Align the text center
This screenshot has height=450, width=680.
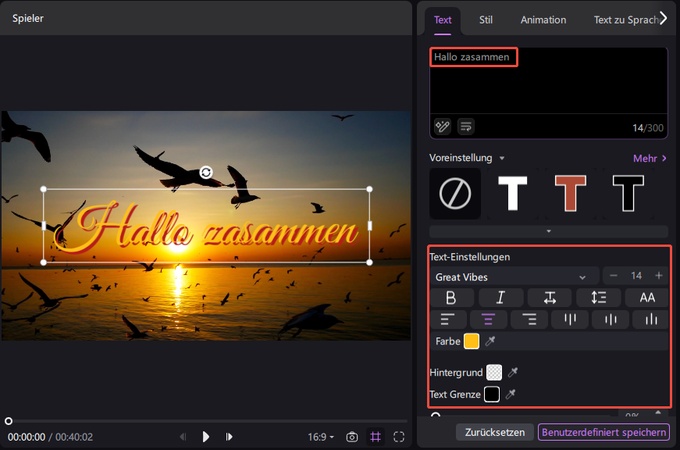488,320
